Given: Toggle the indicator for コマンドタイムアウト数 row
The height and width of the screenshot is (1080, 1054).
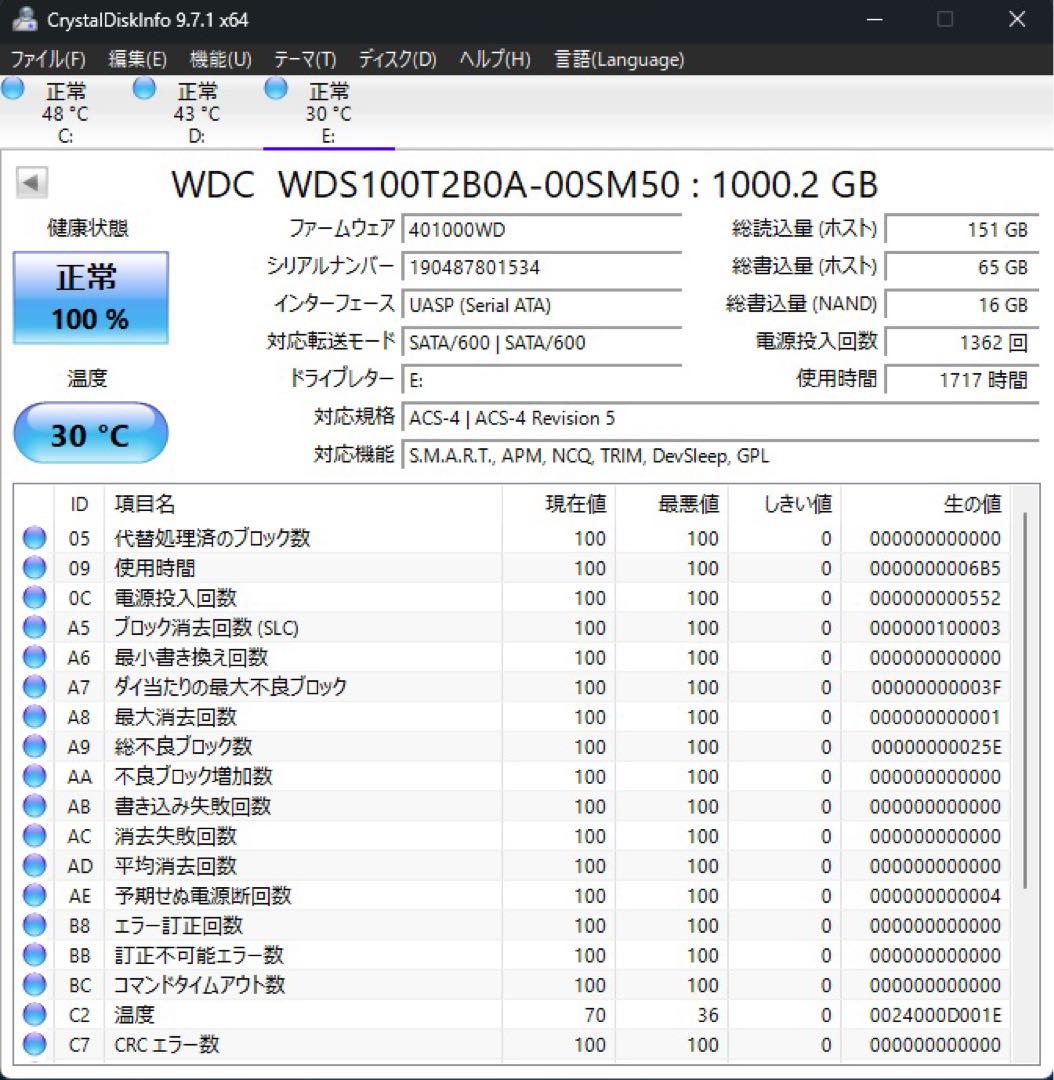Looking at the screenshot, I should click(x=33, y=985).
